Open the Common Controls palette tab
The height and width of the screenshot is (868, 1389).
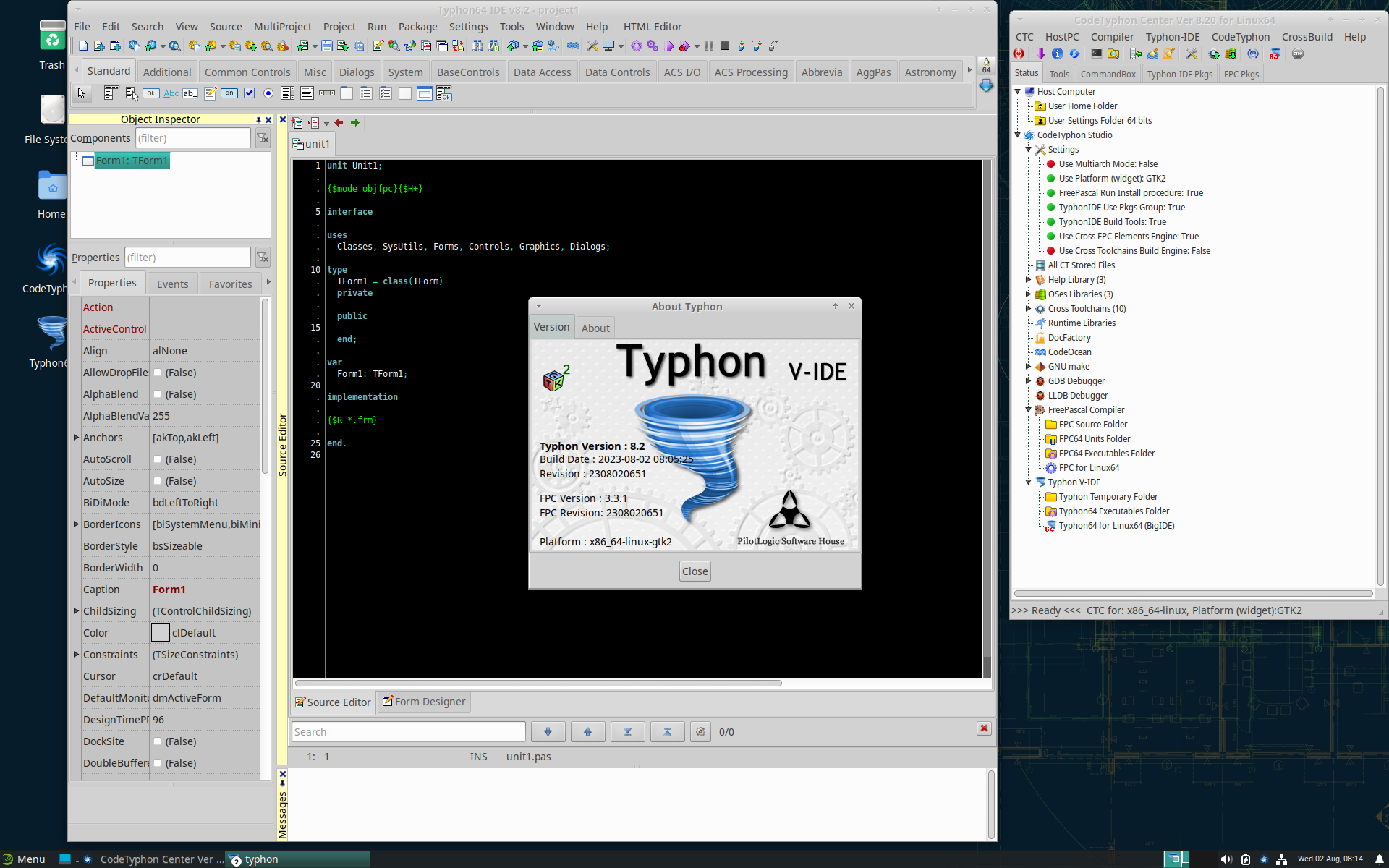point(247,72)
